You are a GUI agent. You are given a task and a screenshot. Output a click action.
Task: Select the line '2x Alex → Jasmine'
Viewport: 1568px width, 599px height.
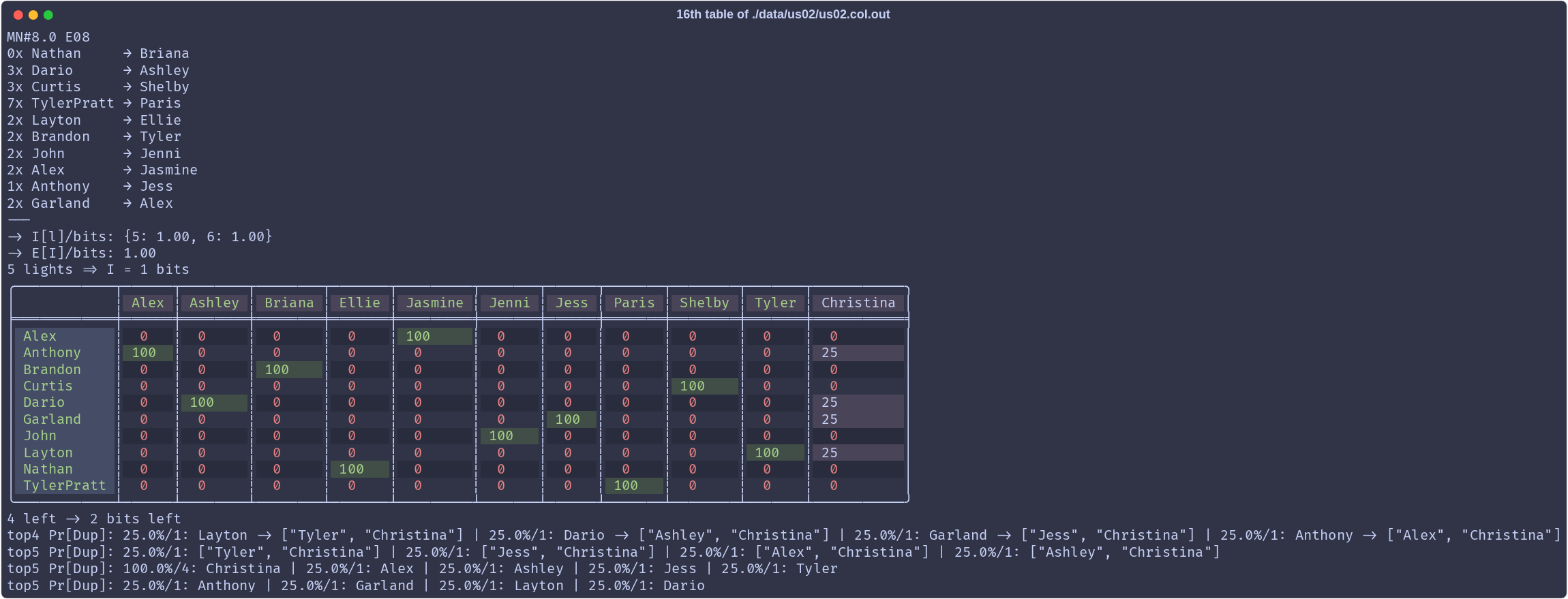[x=102, y=170]
